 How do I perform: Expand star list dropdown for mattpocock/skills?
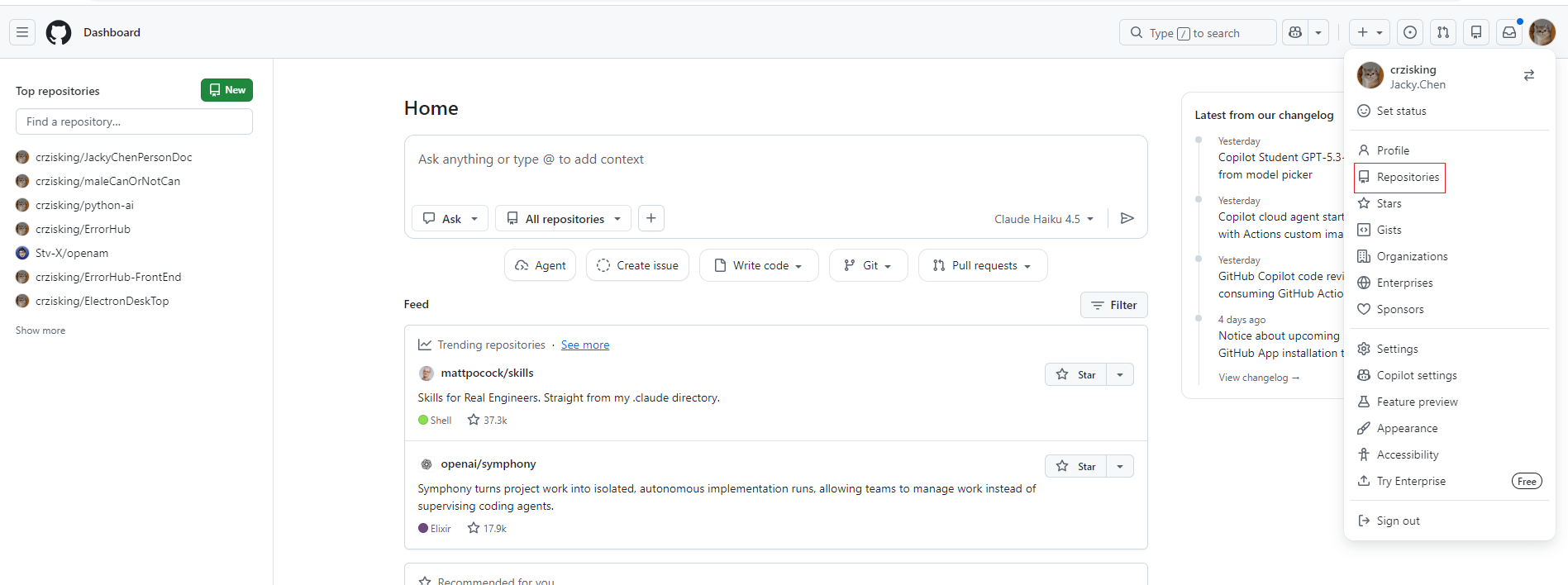pos(1120,374)
